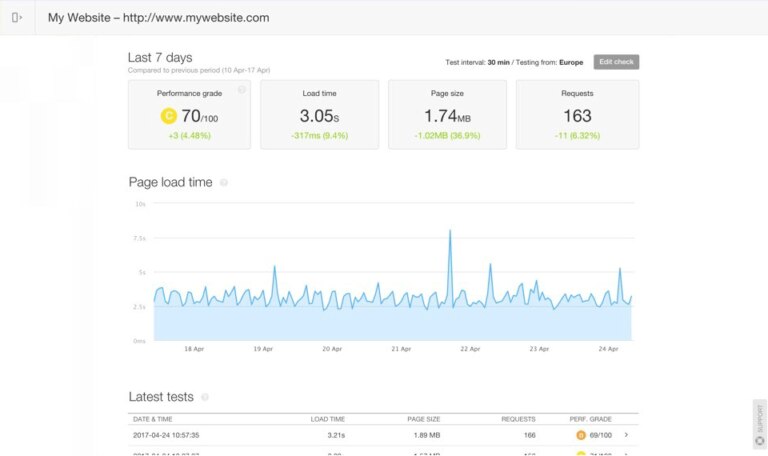Sort table by Requests column header
Screen dimensions: 768x456
(518, 419)
